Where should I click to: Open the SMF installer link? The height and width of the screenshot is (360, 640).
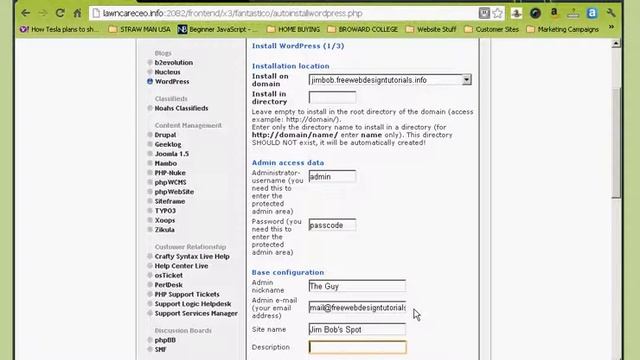pos(160,349)
